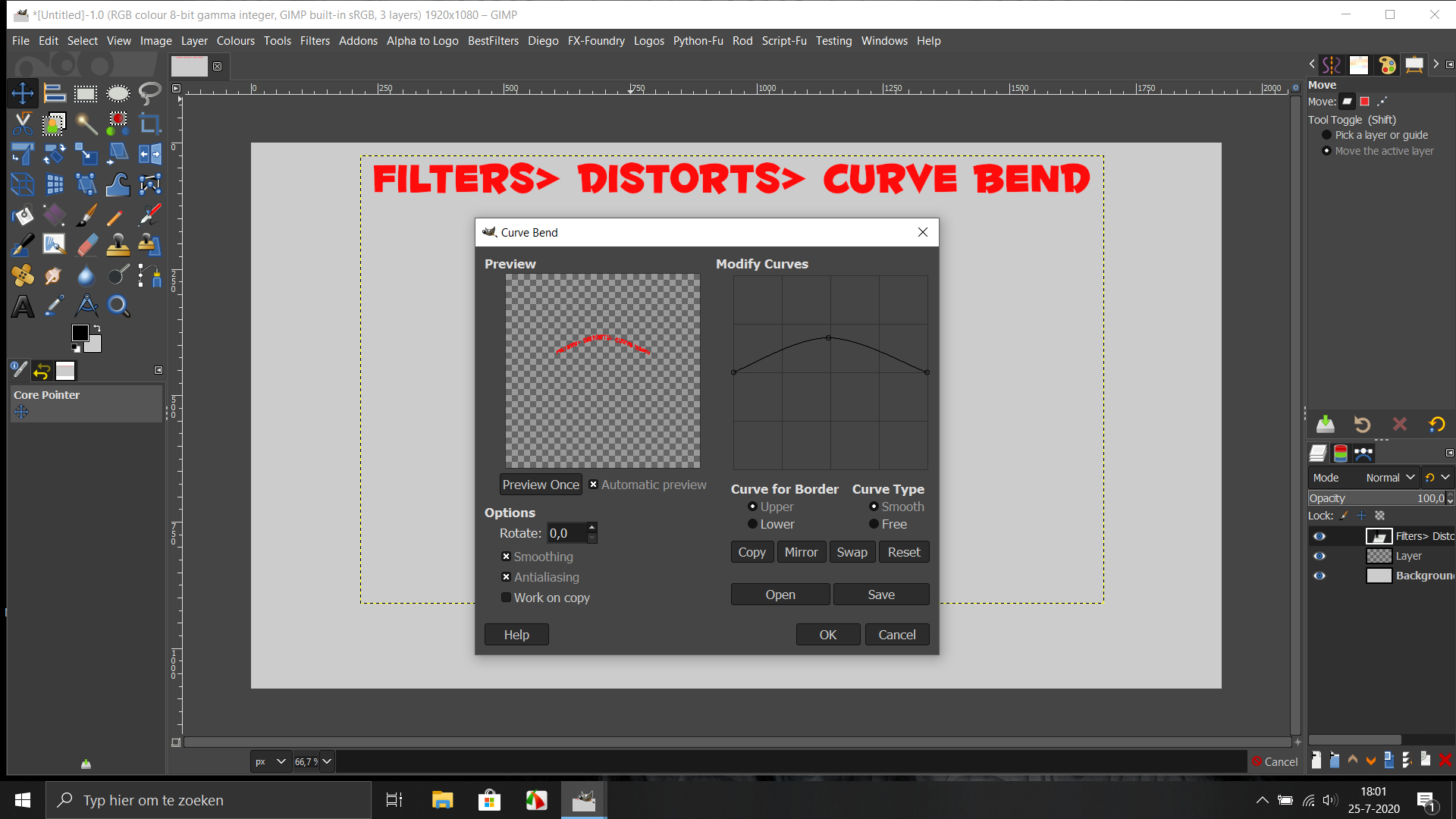Select the Eraser tool

(x=86, y=245)
